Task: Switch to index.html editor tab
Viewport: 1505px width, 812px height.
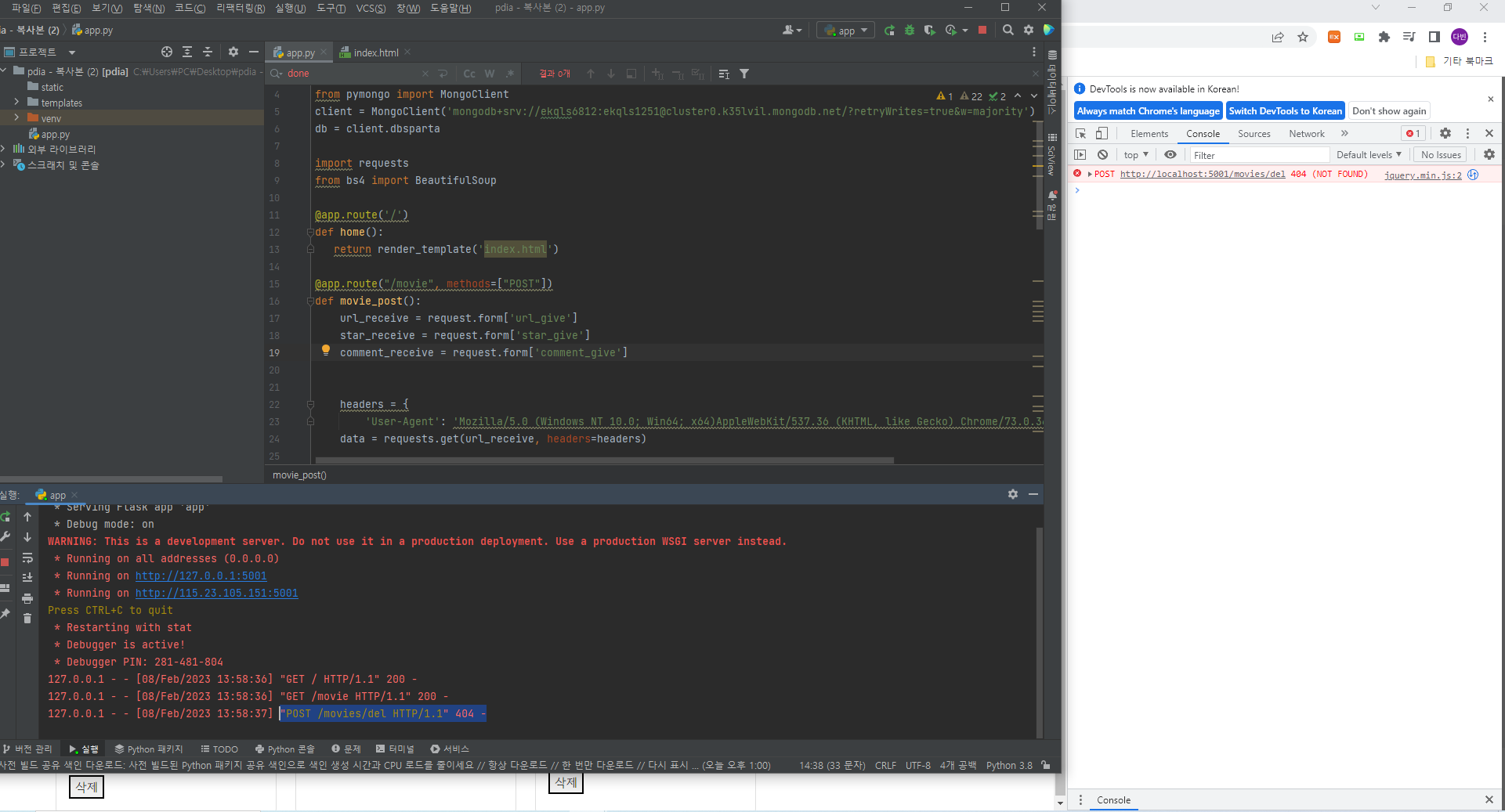Action: click(x=376, y=52)
